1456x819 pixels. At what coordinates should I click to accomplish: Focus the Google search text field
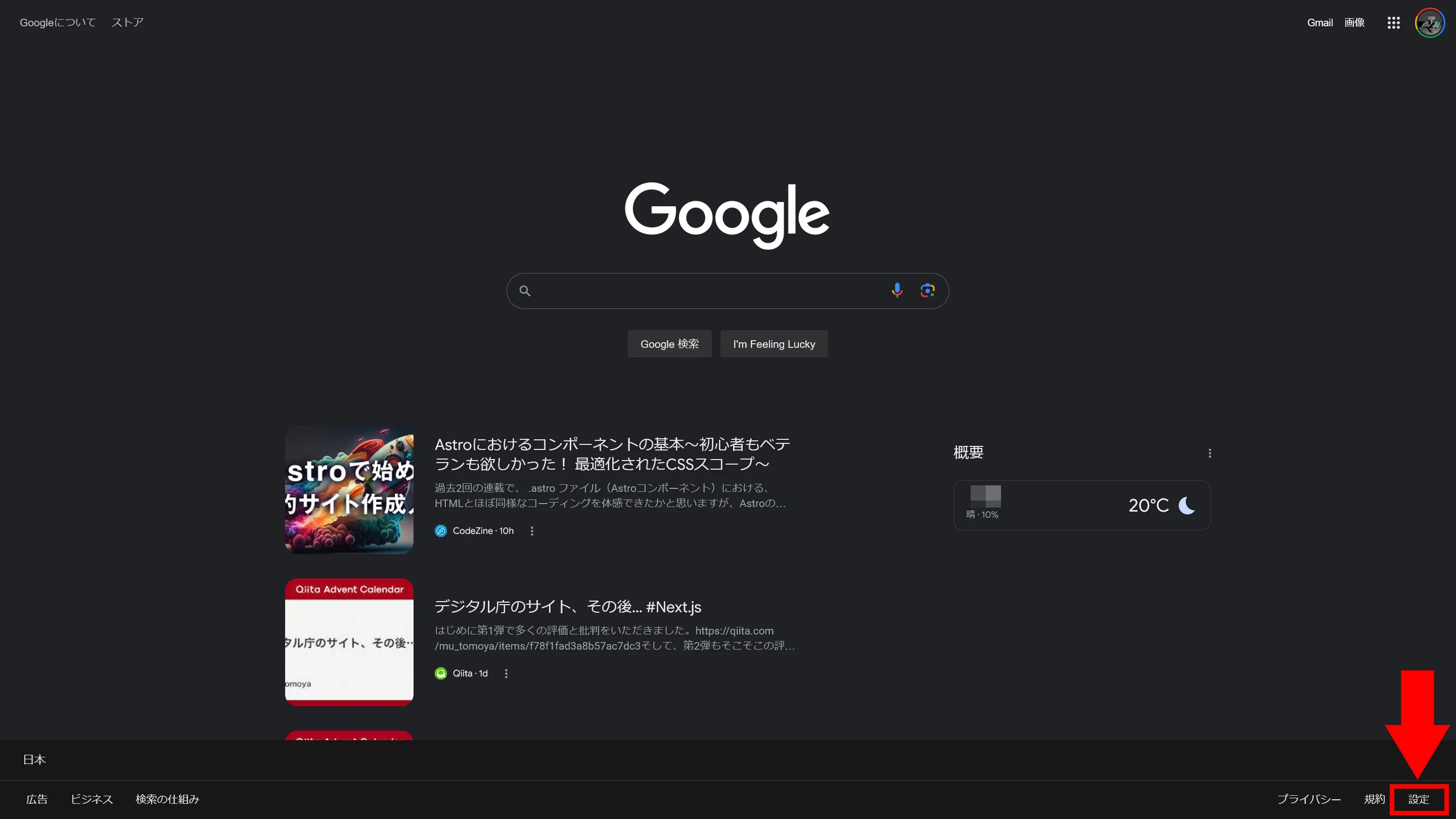tap(707, 291)
